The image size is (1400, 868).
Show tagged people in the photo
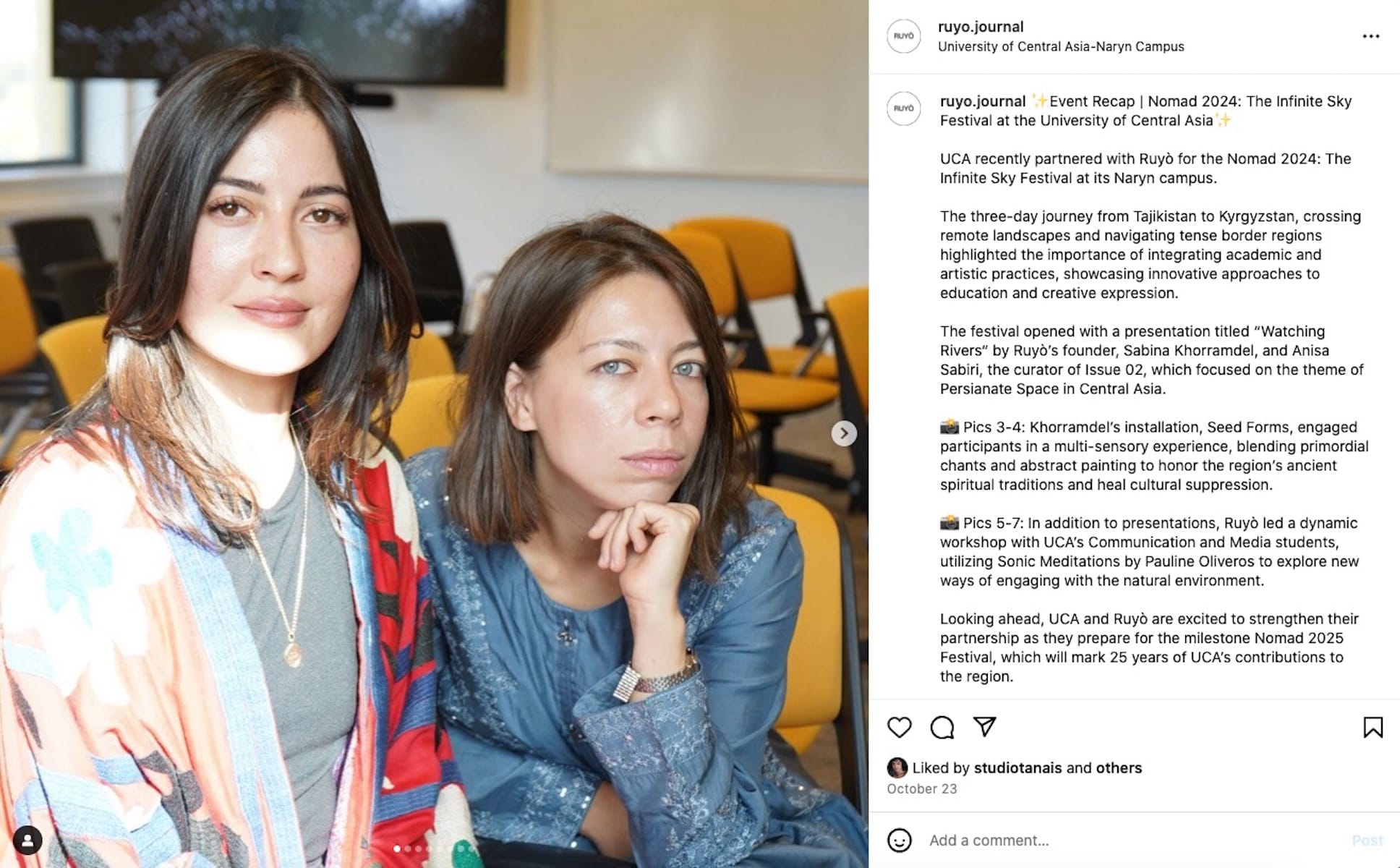27,841
